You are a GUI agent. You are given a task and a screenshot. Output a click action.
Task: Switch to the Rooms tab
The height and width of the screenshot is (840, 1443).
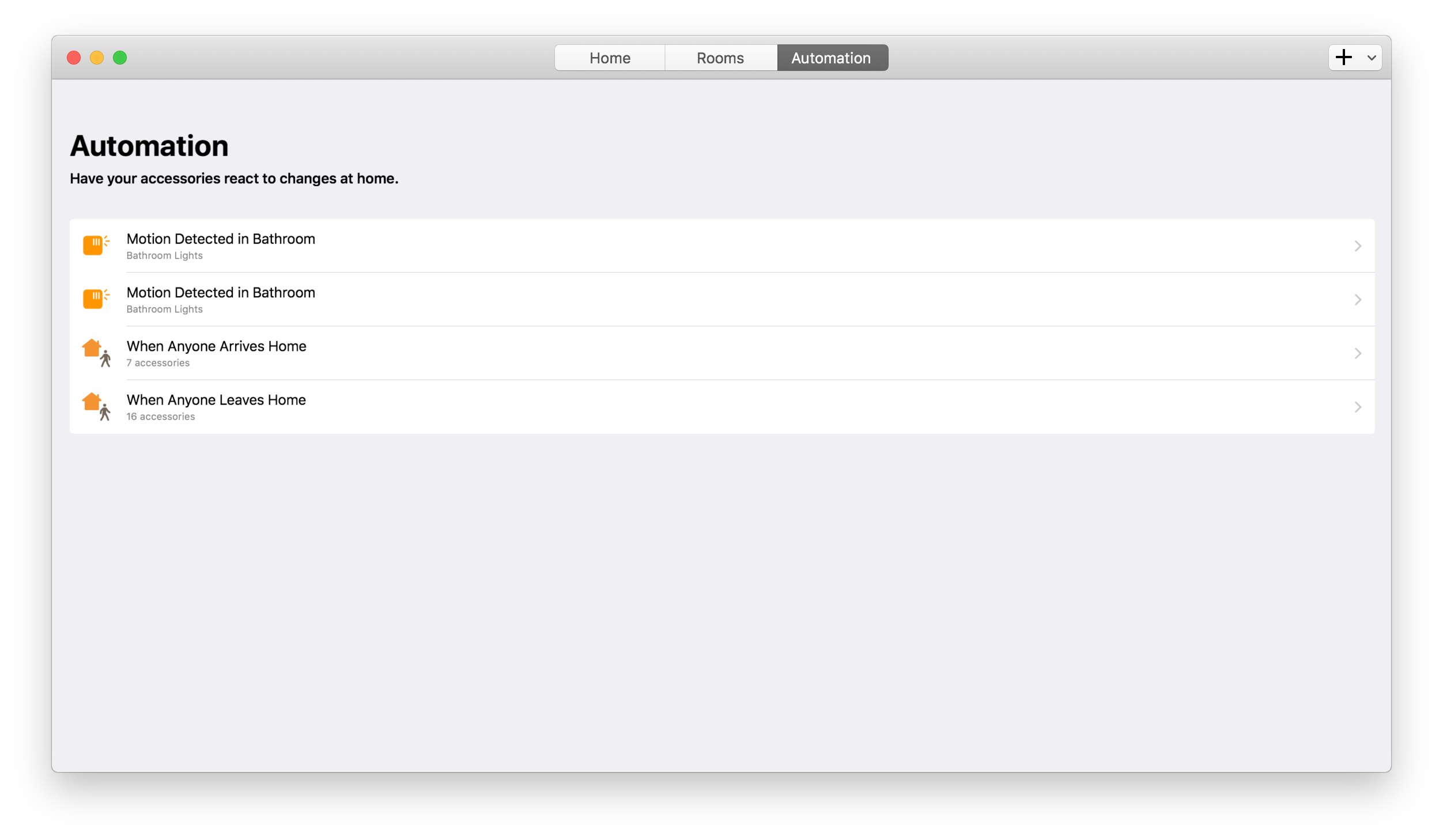[x=720, y=58]
